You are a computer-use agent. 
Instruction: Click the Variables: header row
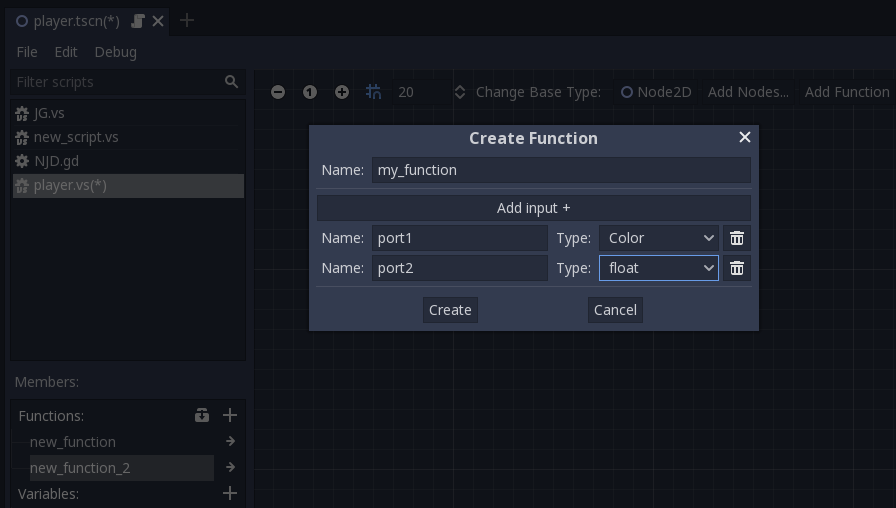[x=128, y=494]
